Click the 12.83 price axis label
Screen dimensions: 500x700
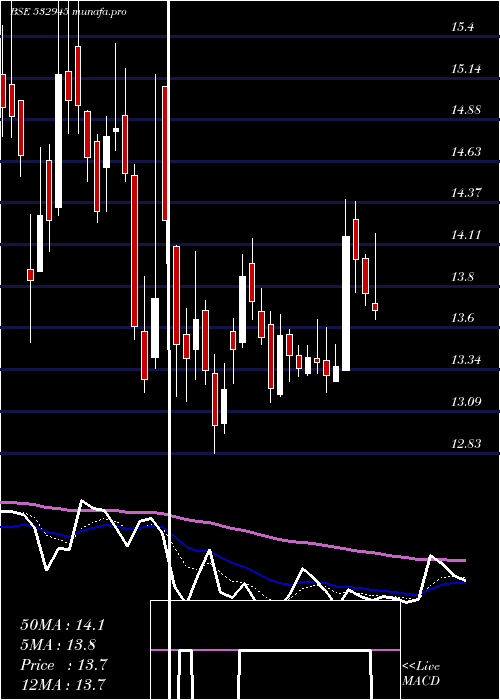pyautogui.click(x=466, y=444)
